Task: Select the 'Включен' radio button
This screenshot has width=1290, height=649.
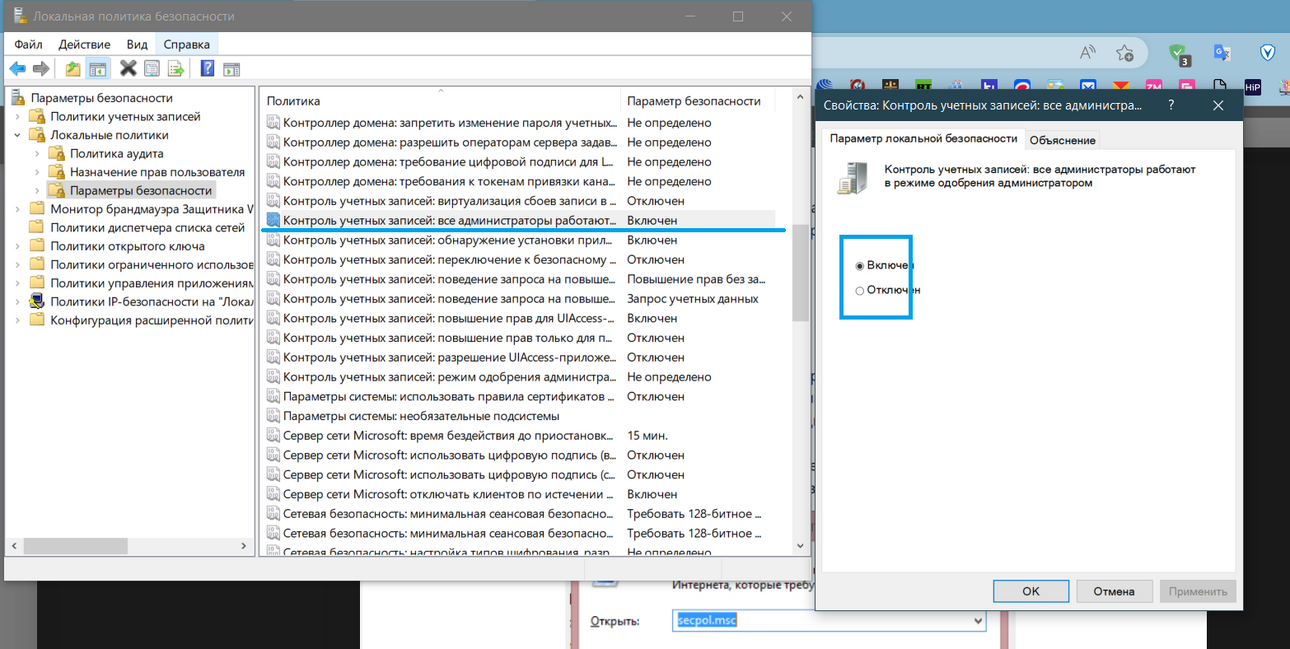Action: (x=860, y=266)
